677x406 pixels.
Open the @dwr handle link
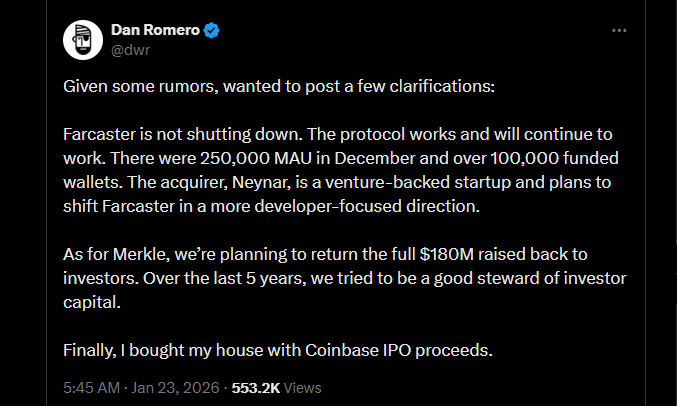[130, 48]
